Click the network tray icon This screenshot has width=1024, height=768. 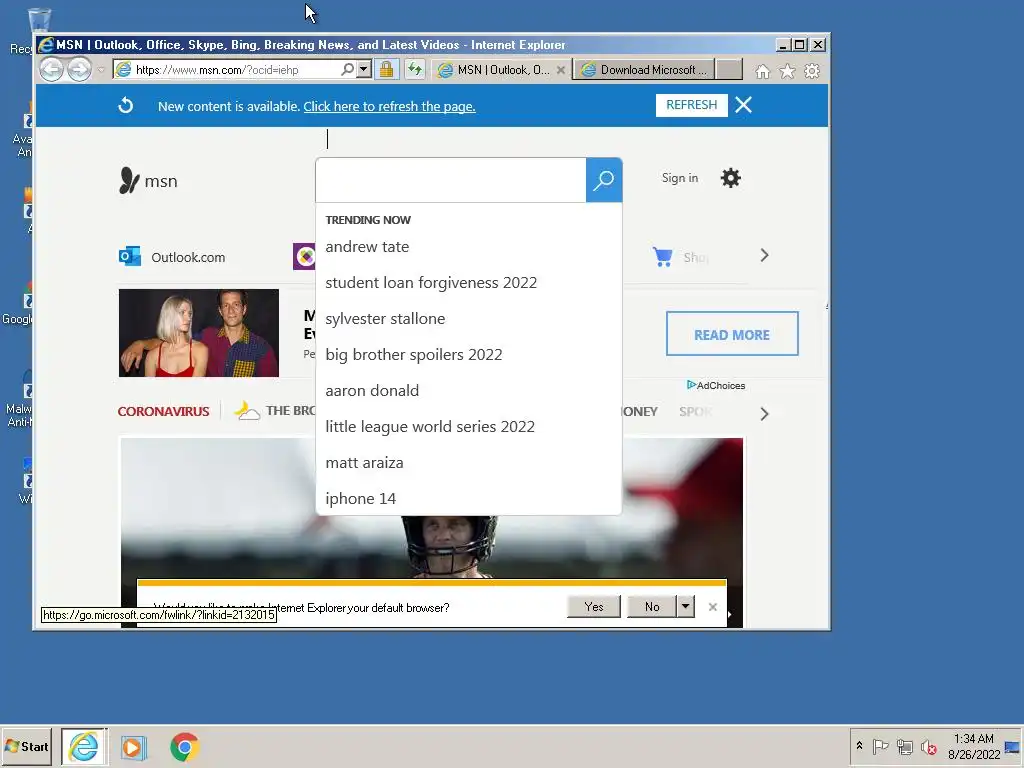click(904, 746)
